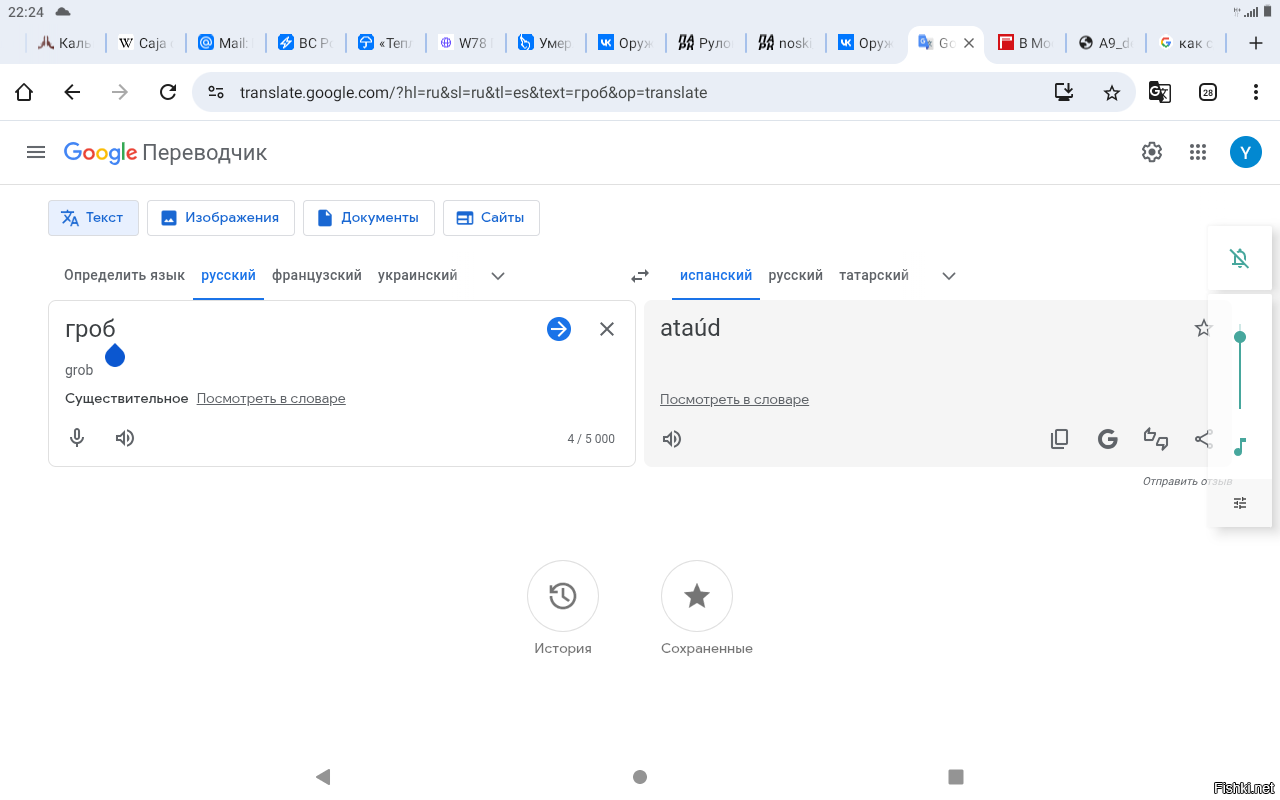Image resolution: width=1280 pixels, height=800 pixels.
Task: Activate the voice input microphone
Action: tap(76, 438)
